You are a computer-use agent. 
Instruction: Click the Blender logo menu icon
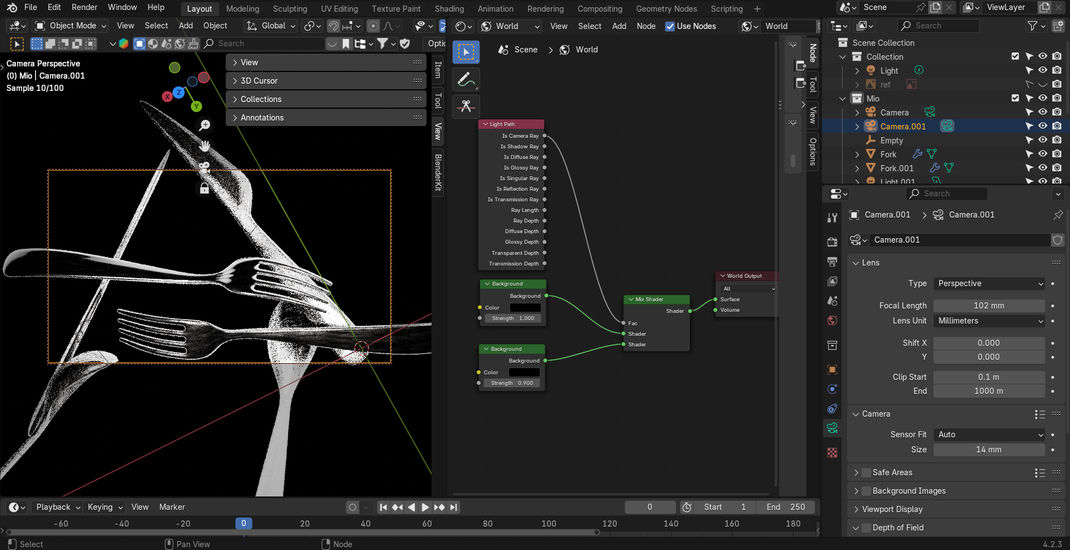click(10, 8)
